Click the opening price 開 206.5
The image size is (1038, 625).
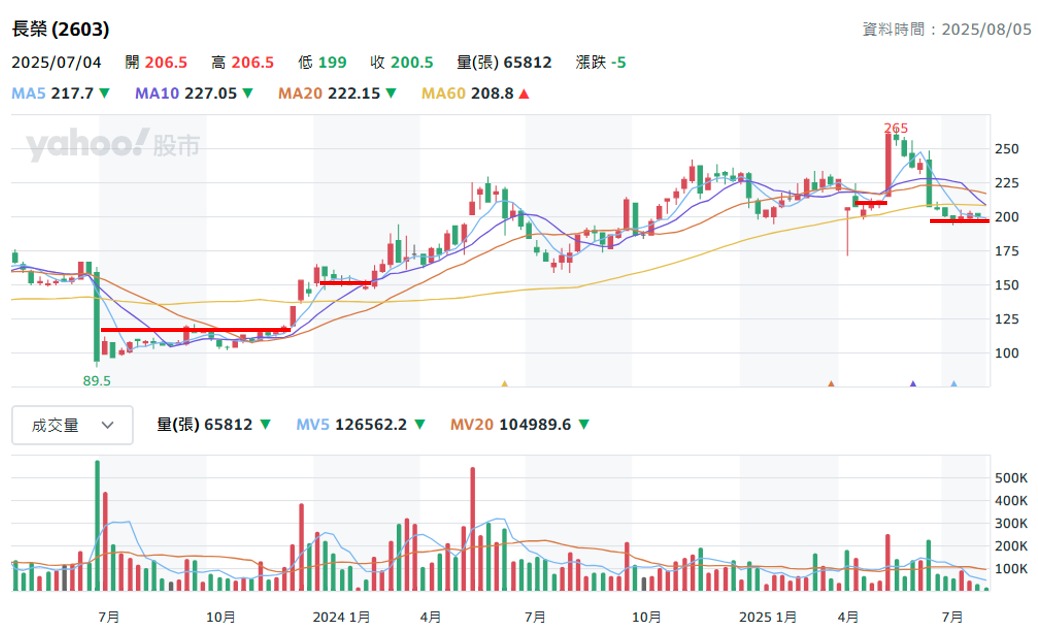point(156,62)
